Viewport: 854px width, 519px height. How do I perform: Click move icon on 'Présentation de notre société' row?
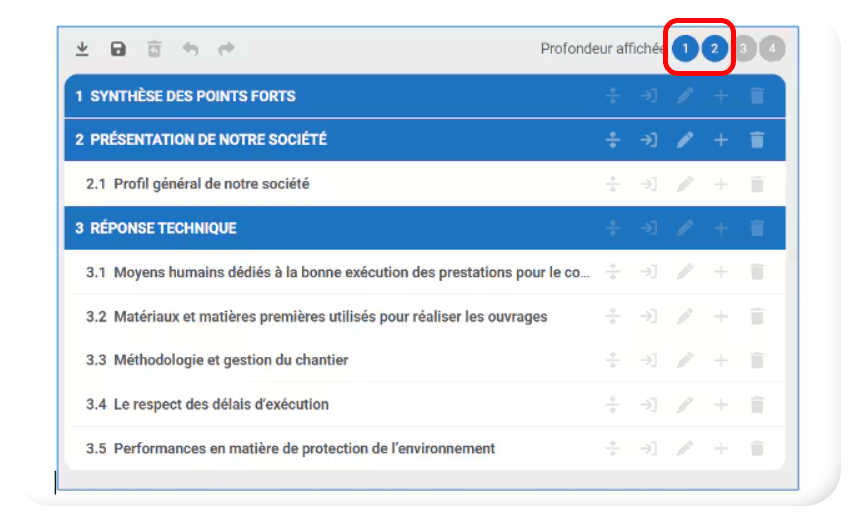[613, 140]
